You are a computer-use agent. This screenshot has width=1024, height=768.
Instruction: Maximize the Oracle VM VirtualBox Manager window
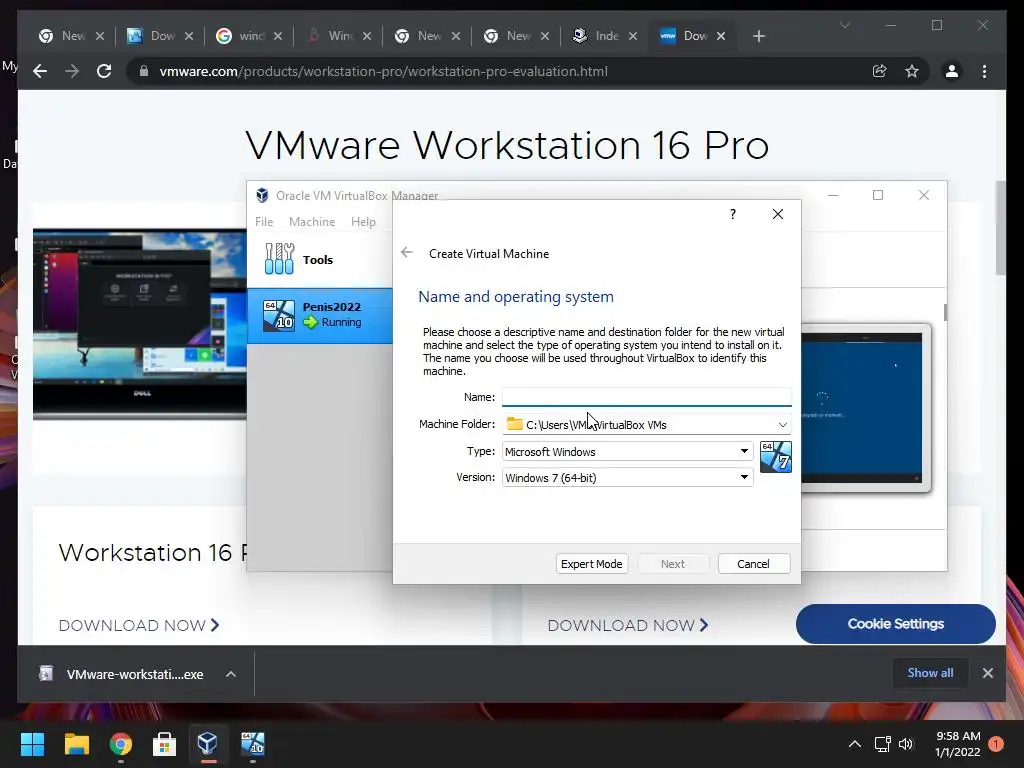tap(878, 195)
